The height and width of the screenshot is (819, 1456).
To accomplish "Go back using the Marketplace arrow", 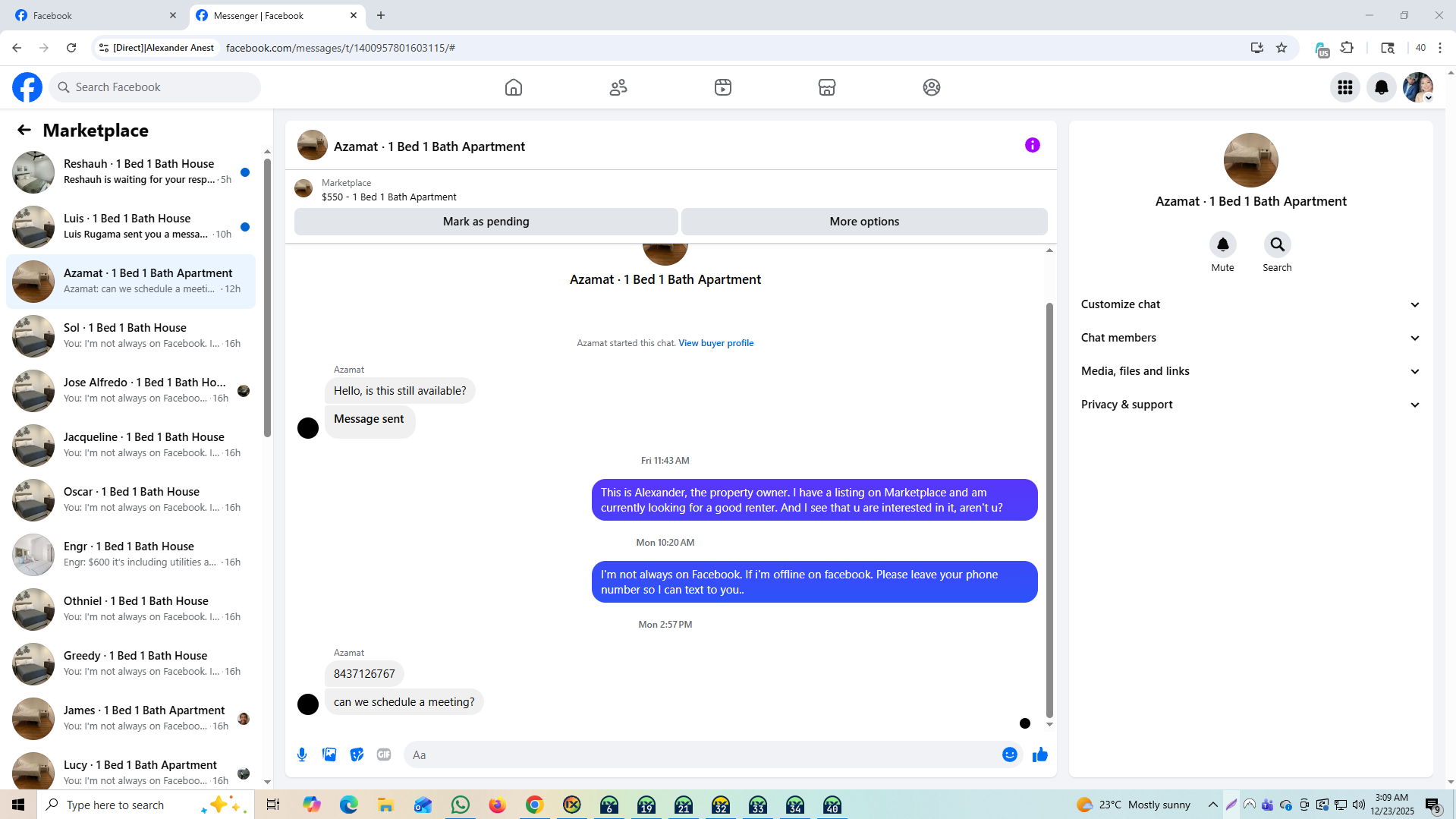I will click(24, 130).
